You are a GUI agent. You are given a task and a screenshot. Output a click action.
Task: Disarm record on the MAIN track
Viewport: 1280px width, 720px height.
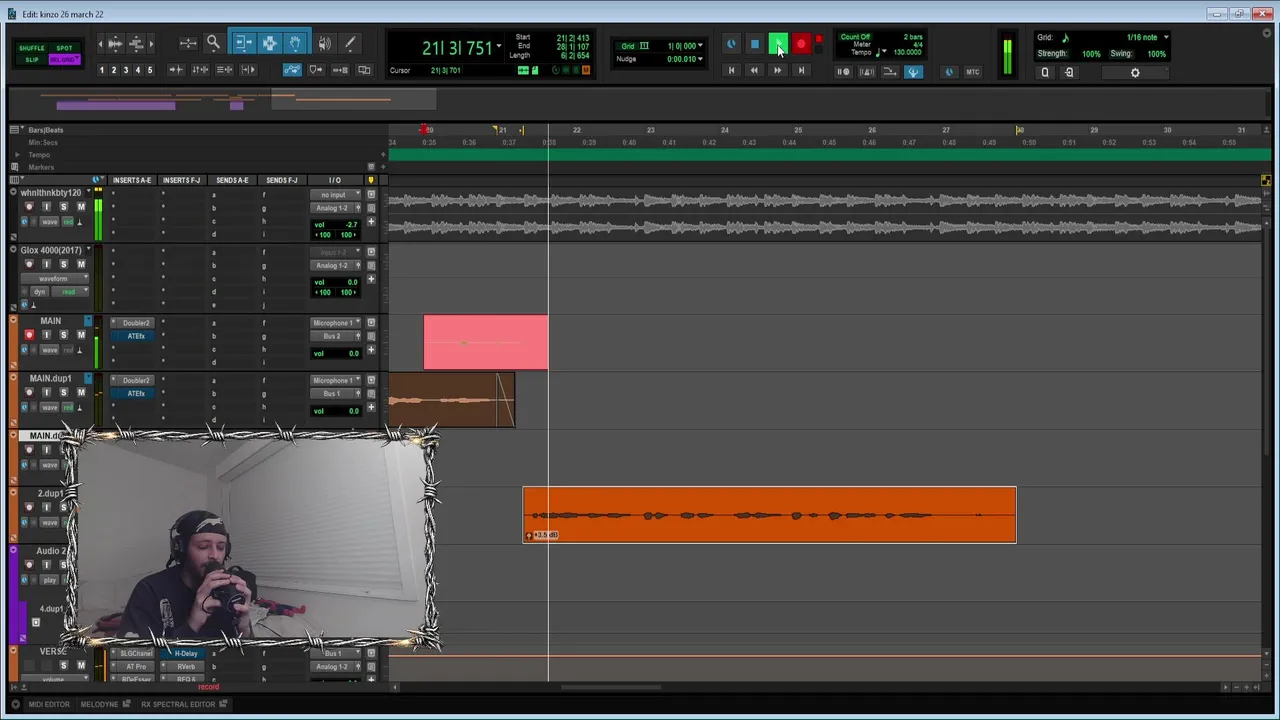click(x=29, y=335)
